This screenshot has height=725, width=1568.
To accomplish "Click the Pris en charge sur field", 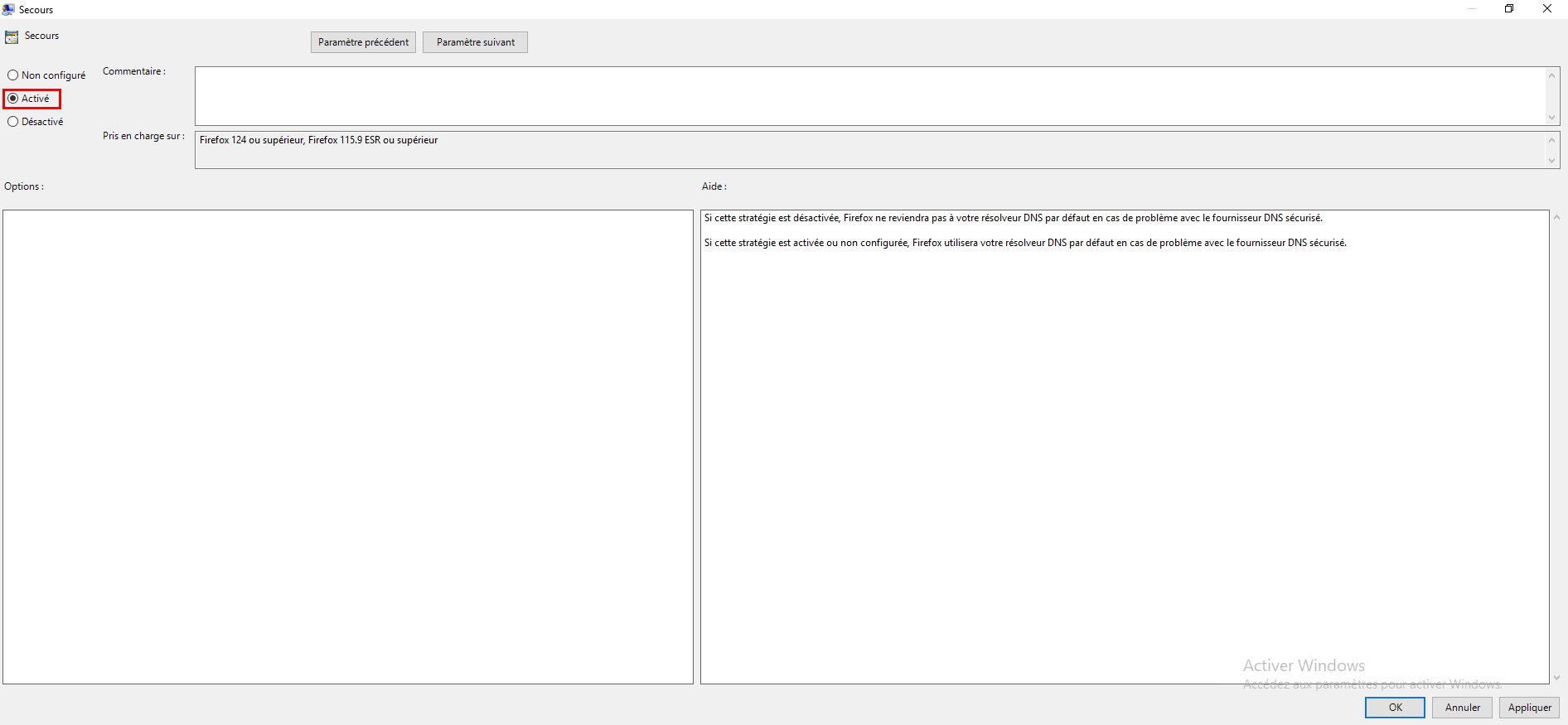I will (x=869, y=150).
